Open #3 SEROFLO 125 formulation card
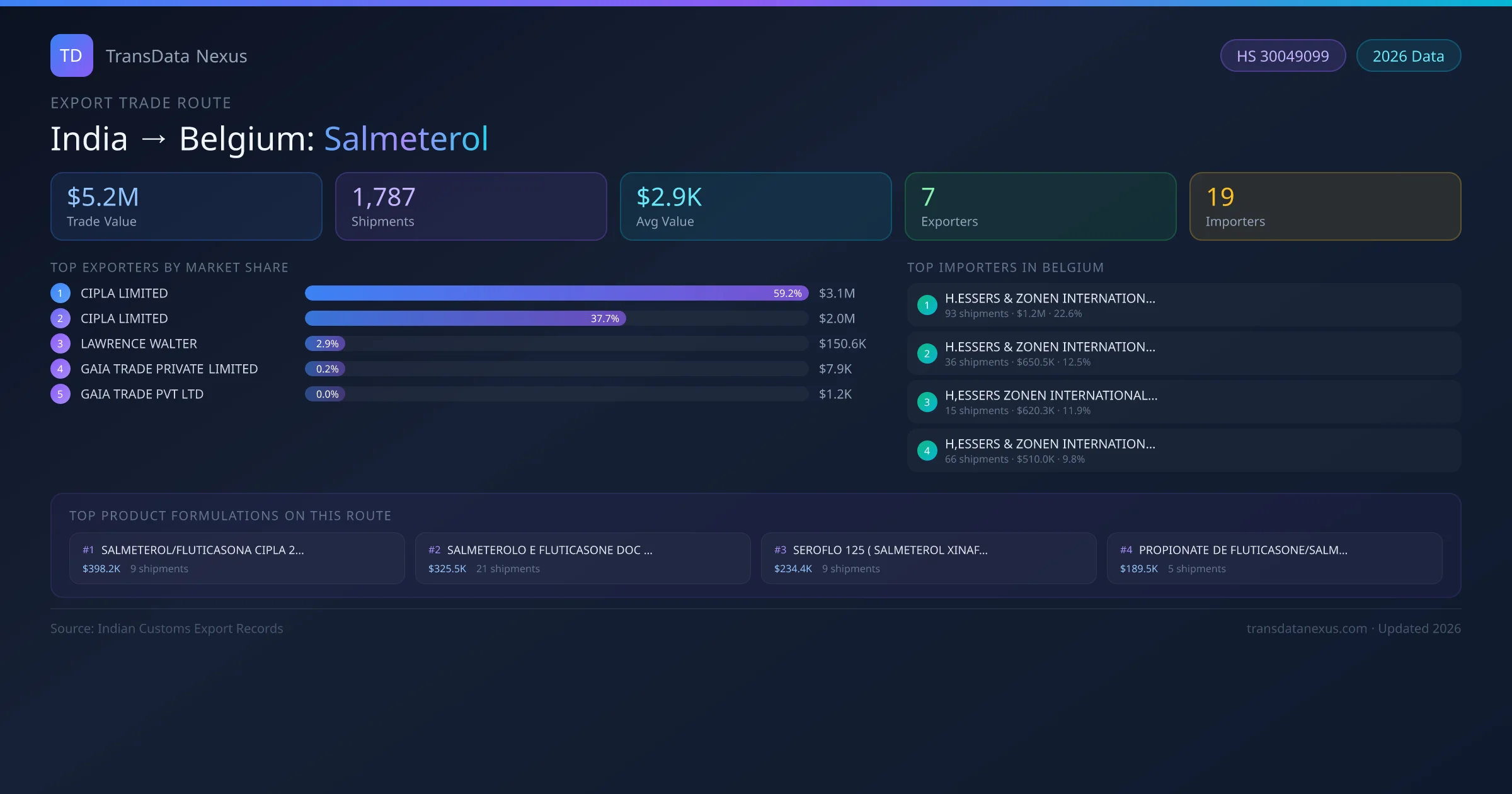This screenshot has width=1512, height=794. [929, 558]
